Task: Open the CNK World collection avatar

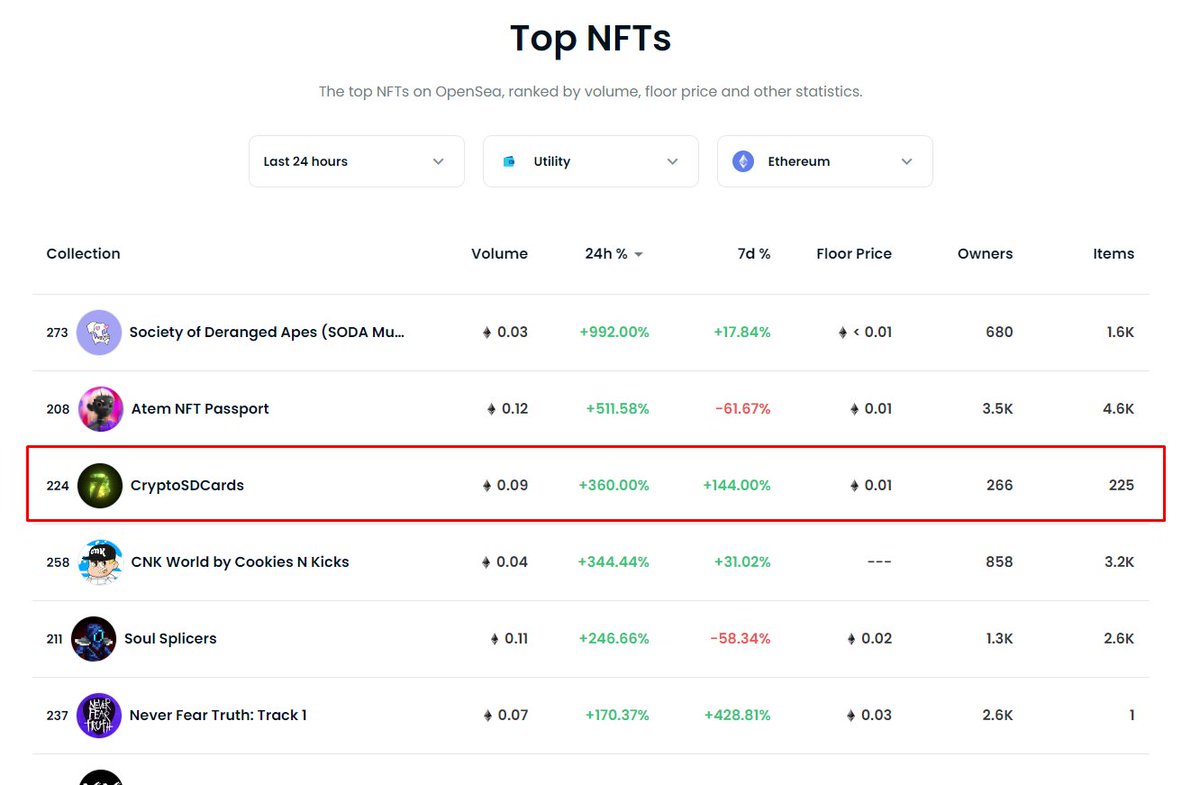Action: click(x=100, y=562)
